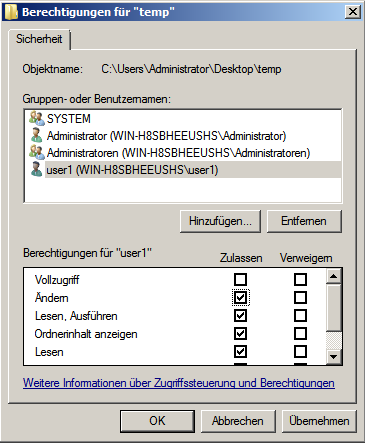Confirm with the OK button
The height and width of the screenshot is (443, 365).
pos(157,421)
